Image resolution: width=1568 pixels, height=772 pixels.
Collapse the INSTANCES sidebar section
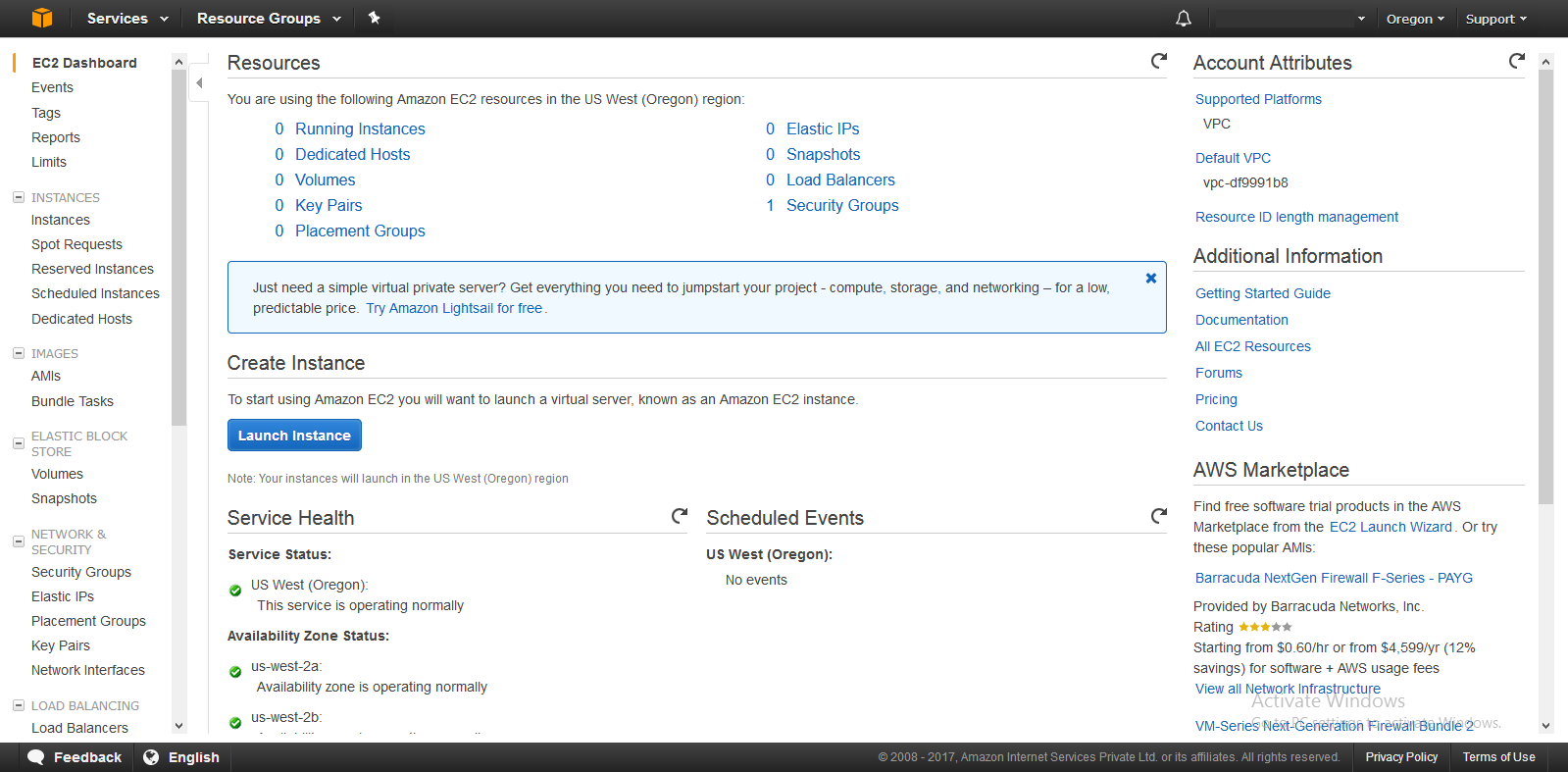pyautogui.click(x=19, y=197)
